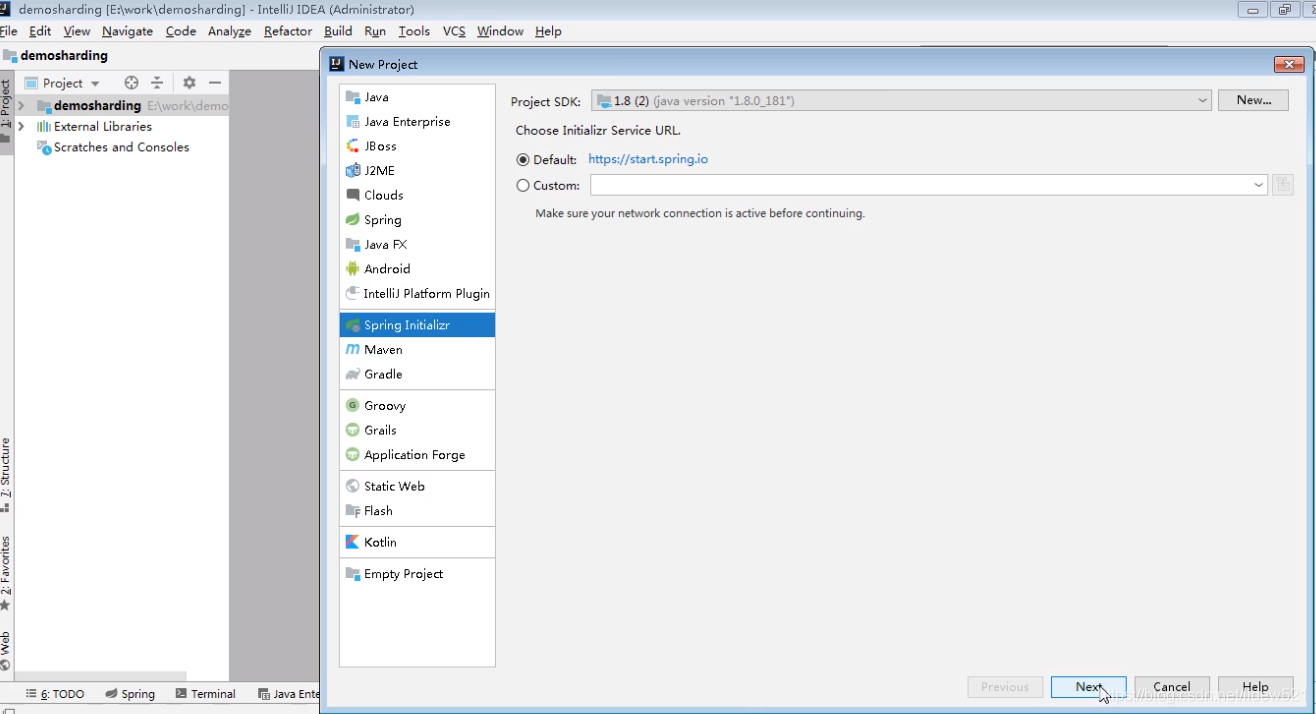
Task: Open the TODO tool window tab
Action: click(x=55, y=694)
